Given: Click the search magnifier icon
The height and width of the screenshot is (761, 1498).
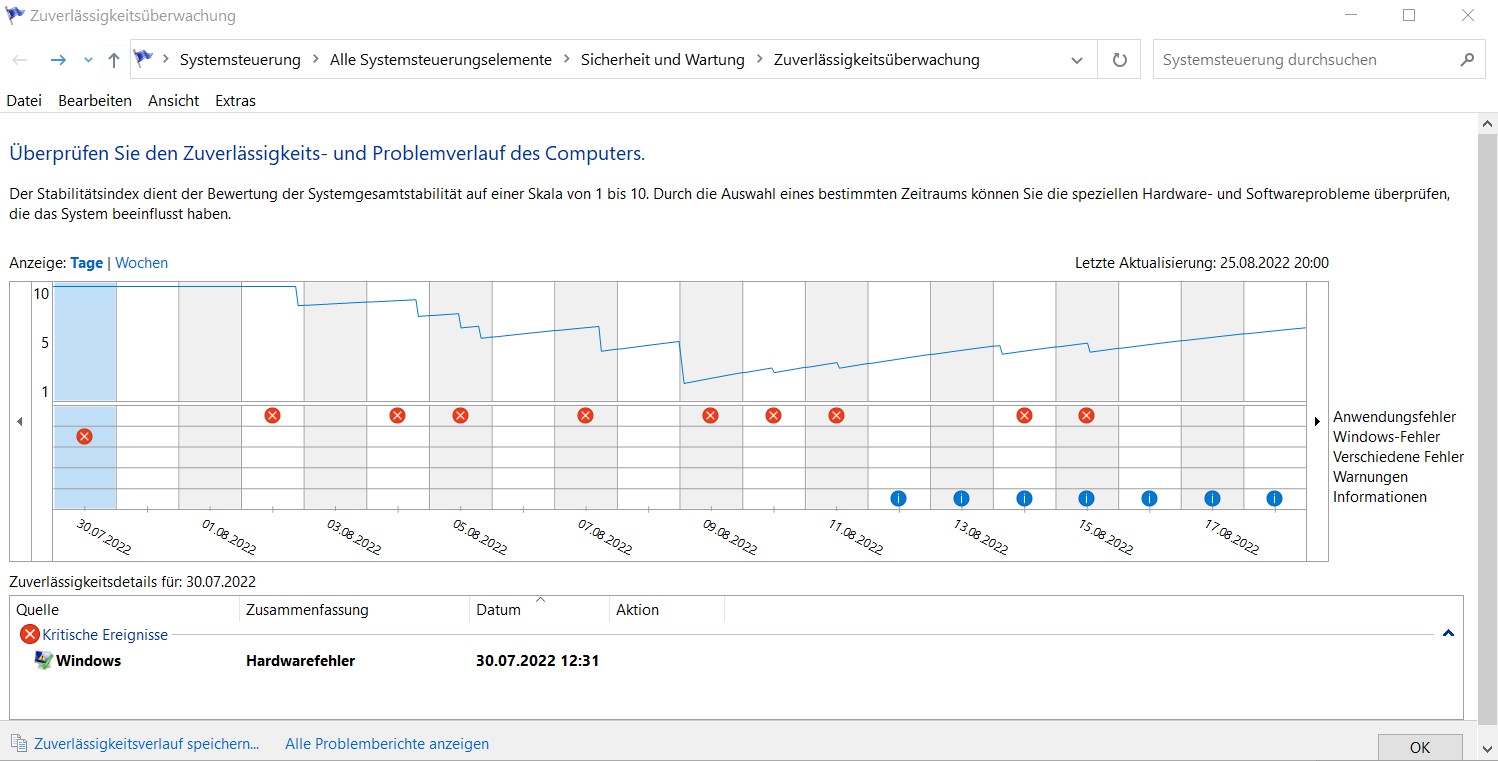Looking at the screenshot, I should tap(1467, 59).
